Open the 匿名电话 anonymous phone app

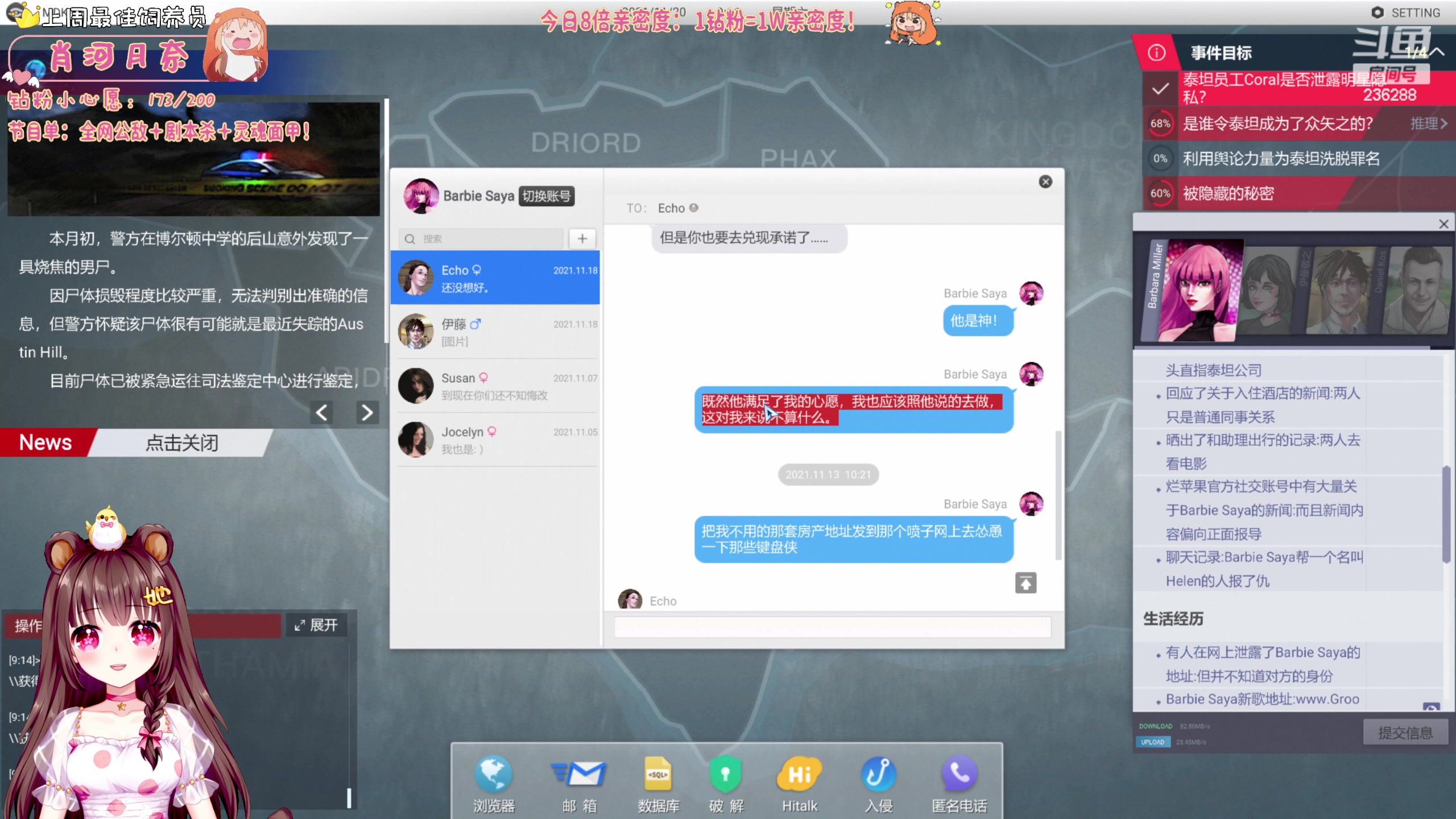959,775
